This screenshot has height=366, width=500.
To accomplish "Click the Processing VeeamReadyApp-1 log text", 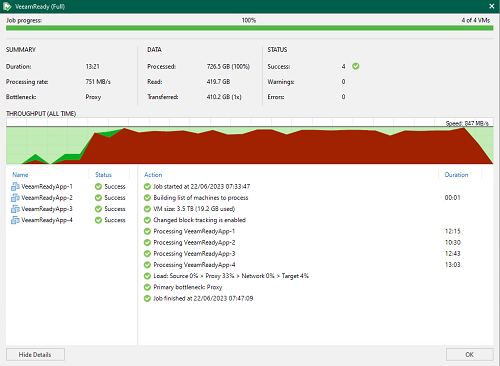I will coord(194,231).
